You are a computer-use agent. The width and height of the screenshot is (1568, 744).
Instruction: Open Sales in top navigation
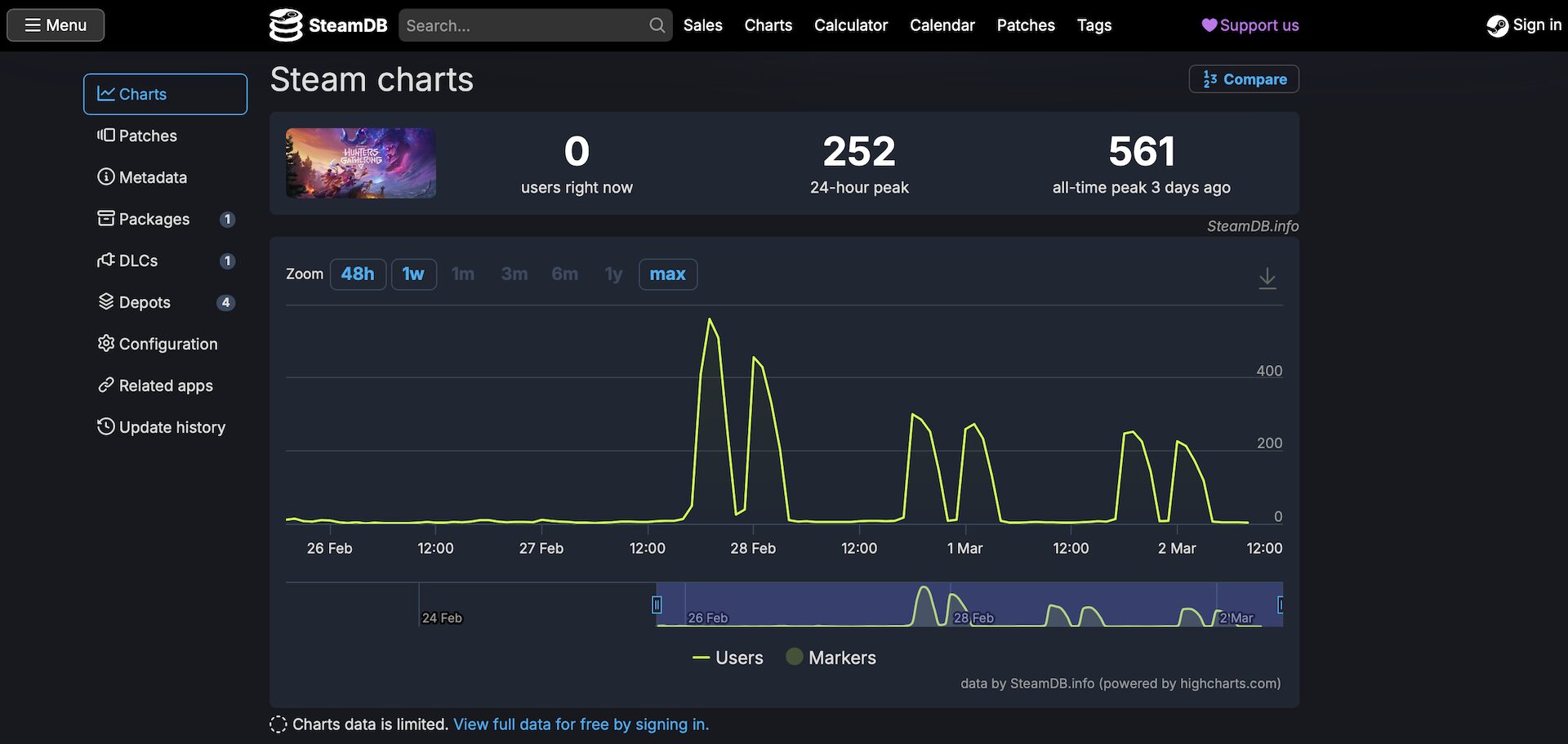(702, 25)
